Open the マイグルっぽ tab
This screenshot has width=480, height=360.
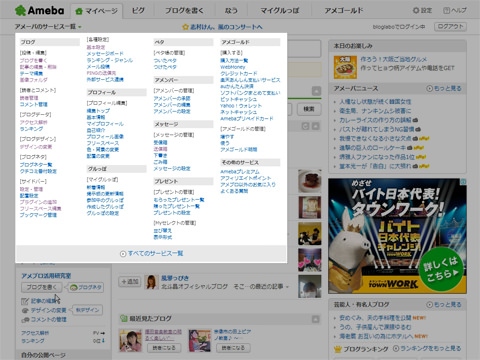point(279,11)
